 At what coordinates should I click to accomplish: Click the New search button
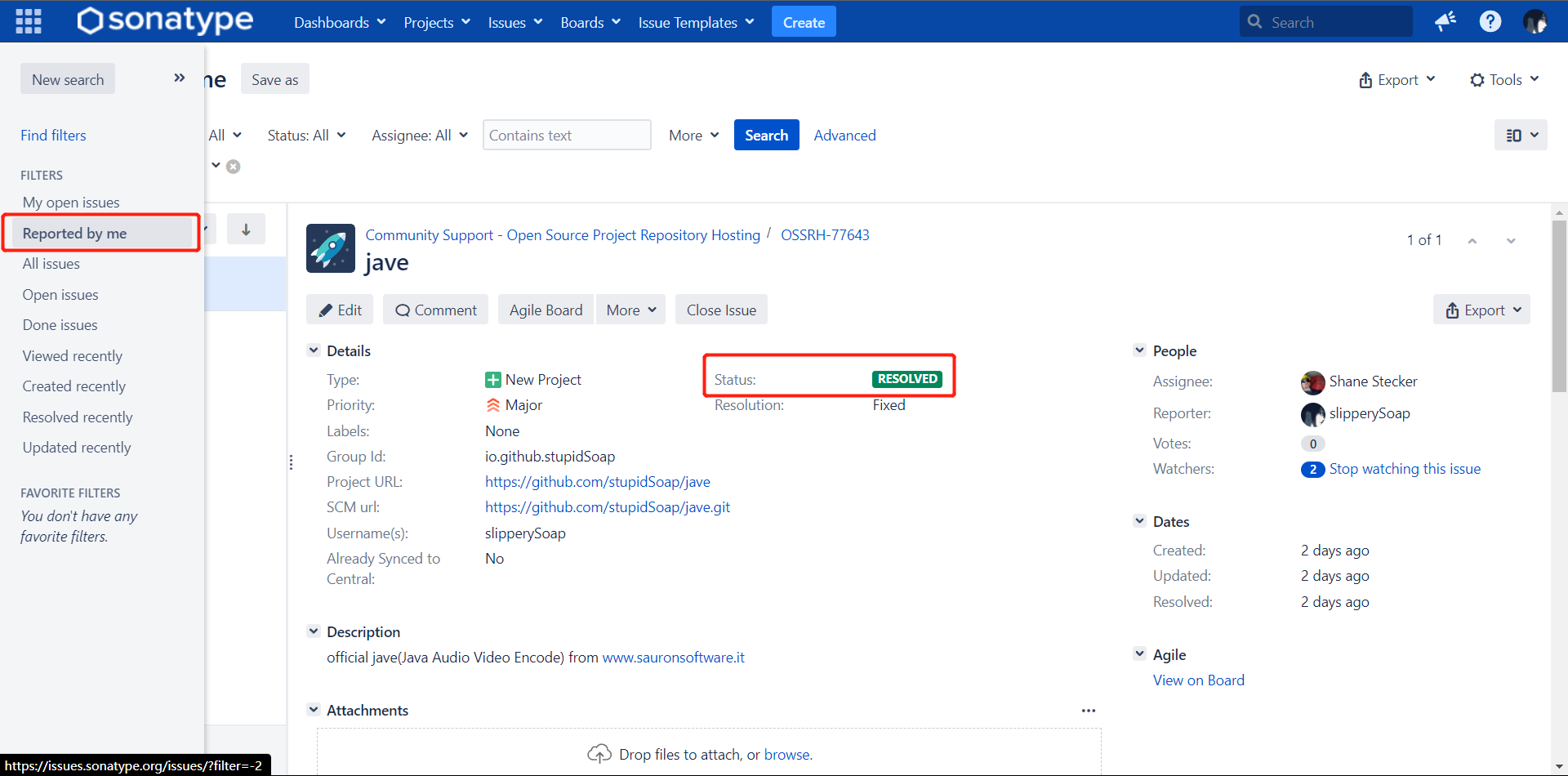68,79
